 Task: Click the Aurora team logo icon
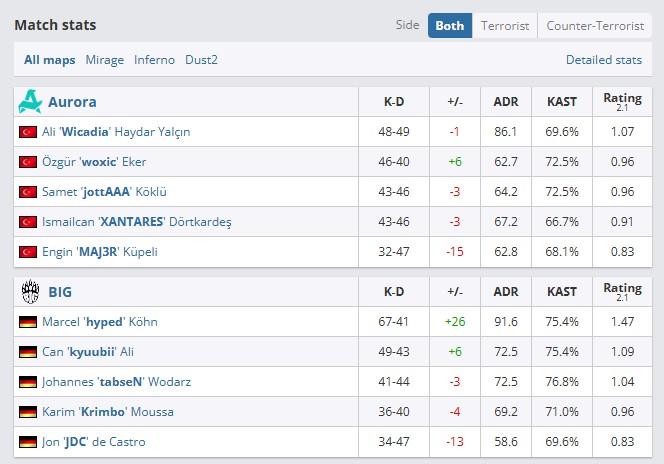coord(30,102)
